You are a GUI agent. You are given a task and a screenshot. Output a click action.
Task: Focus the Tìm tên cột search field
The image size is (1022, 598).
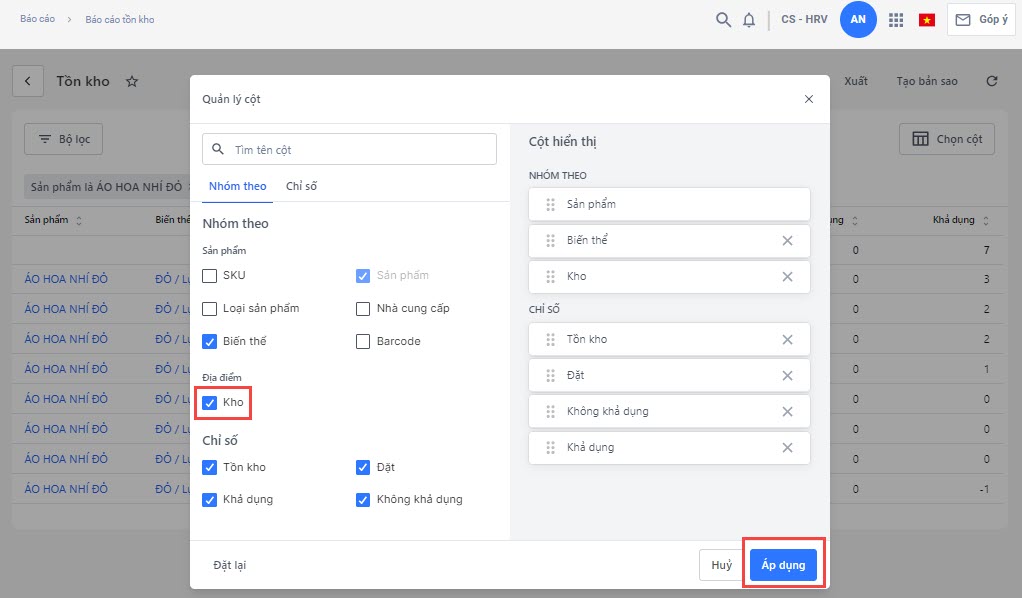tap(360, 149)
